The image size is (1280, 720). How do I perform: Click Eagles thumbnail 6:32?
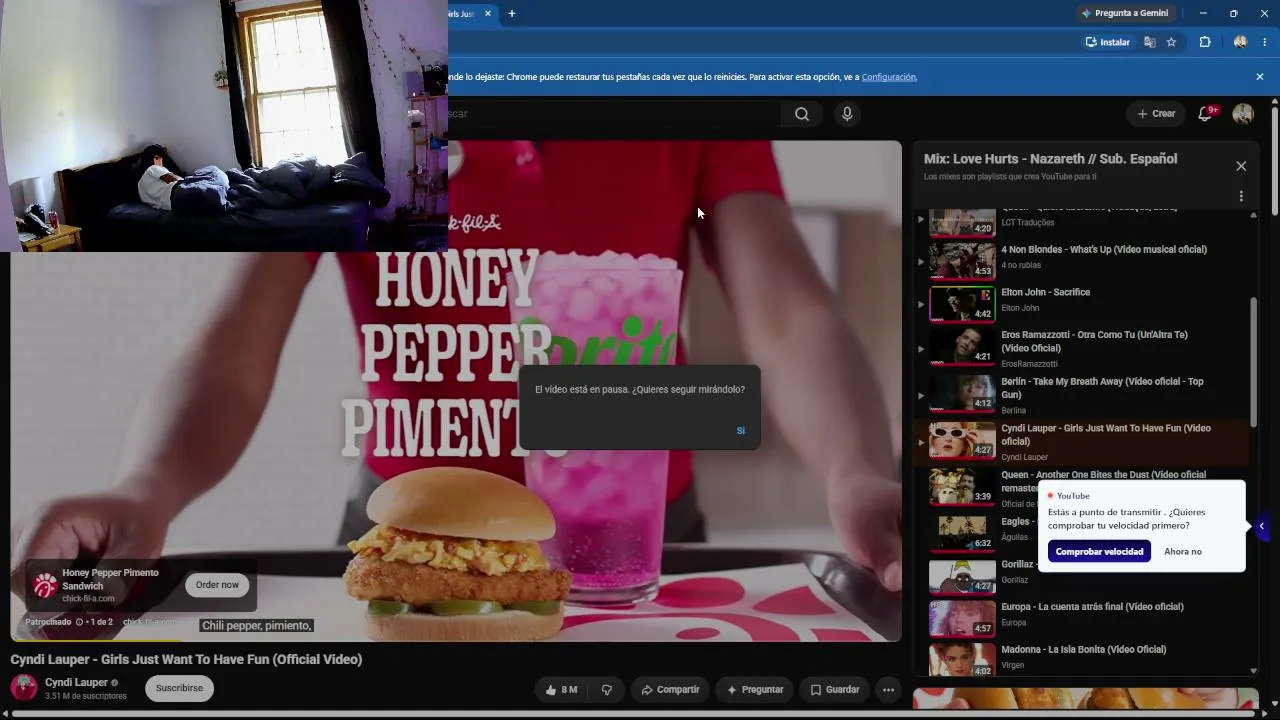click(962, 533)
